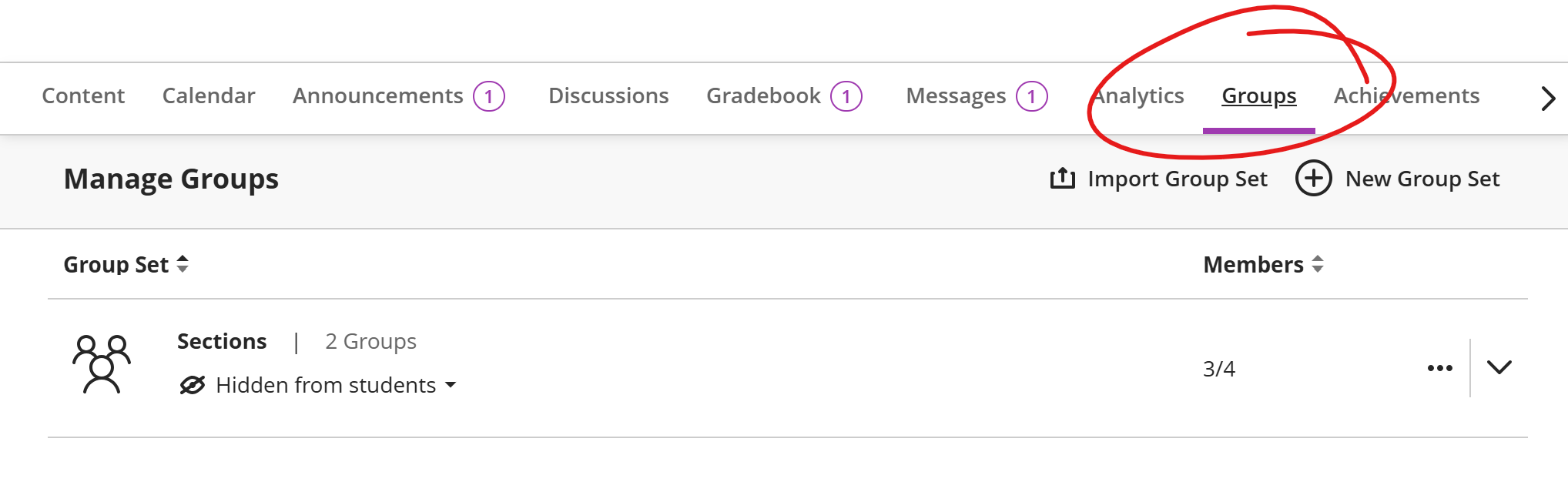Click the Import Group Set upload icon

1062,179
